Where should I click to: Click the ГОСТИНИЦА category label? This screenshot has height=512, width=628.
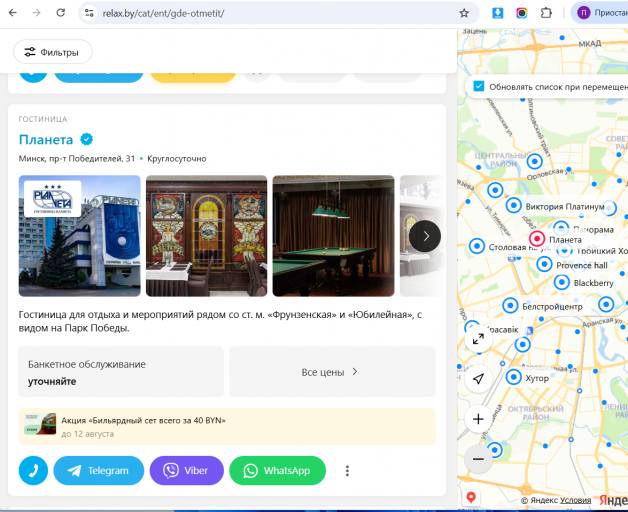tap(43, 119)
